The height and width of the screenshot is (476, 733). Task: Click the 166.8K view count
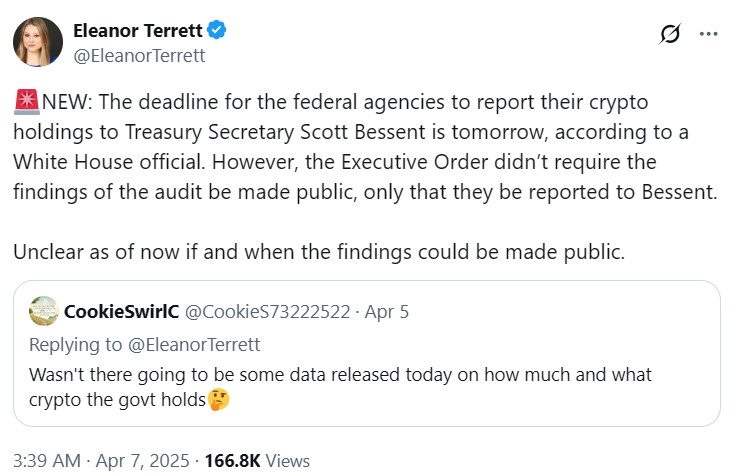point(232,461)
